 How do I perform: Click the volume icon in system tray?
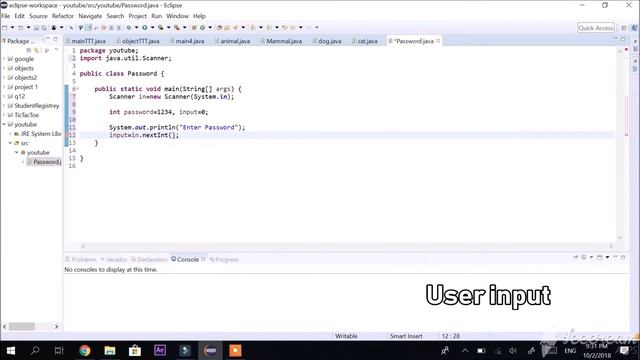513,351
